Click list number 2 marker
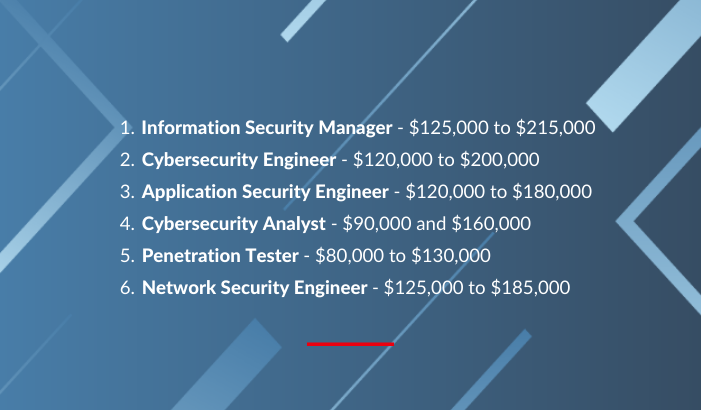 click(127, 160)
